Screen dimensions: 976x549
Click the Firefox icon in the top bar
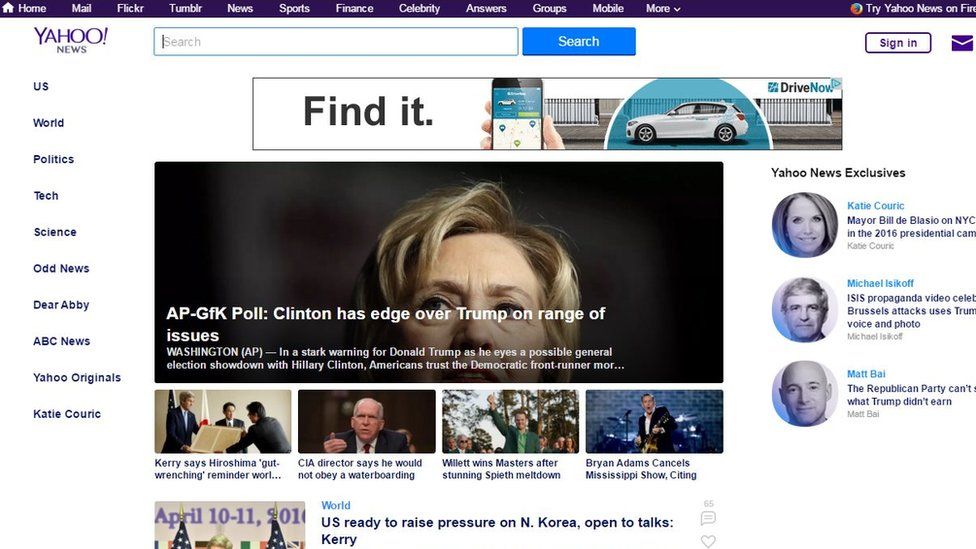click(856, 9)
